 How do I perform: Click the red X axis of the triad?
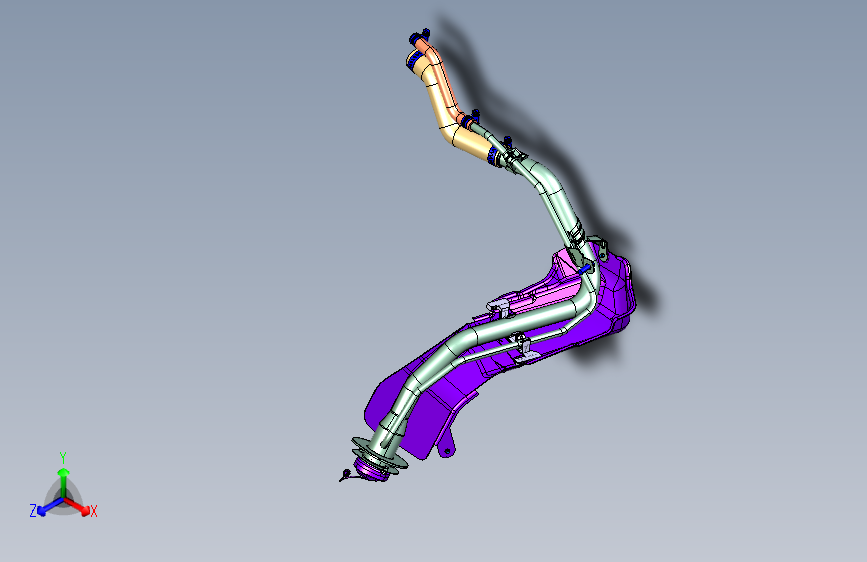tap(77, 506)
